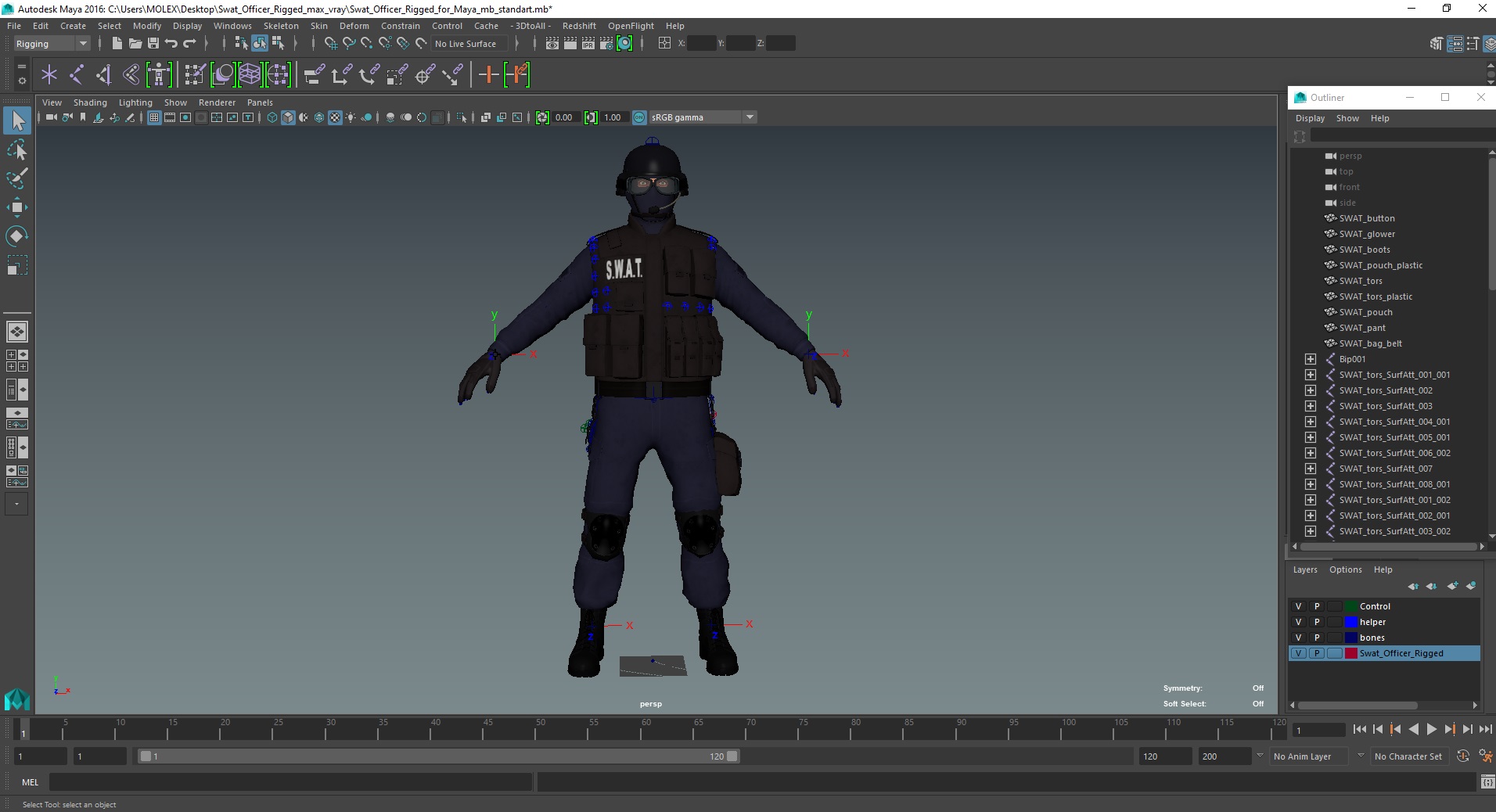Open the Deform menu
This screenshot has height=812, width=1496.
pyautogui.click(x=354, y=26)
